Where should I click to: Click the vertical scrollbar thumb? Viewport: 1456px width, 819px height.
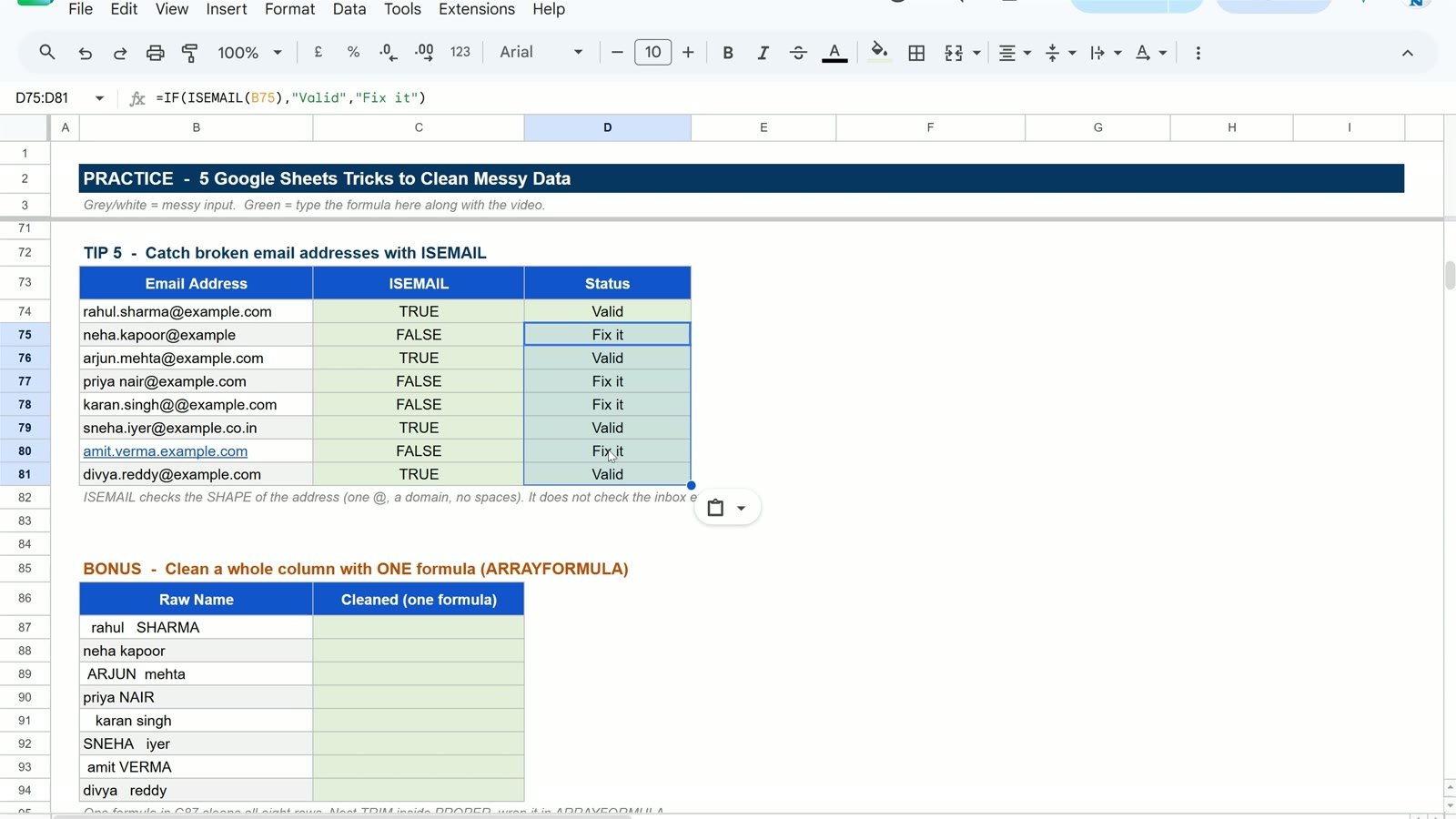click(1450, 275)
